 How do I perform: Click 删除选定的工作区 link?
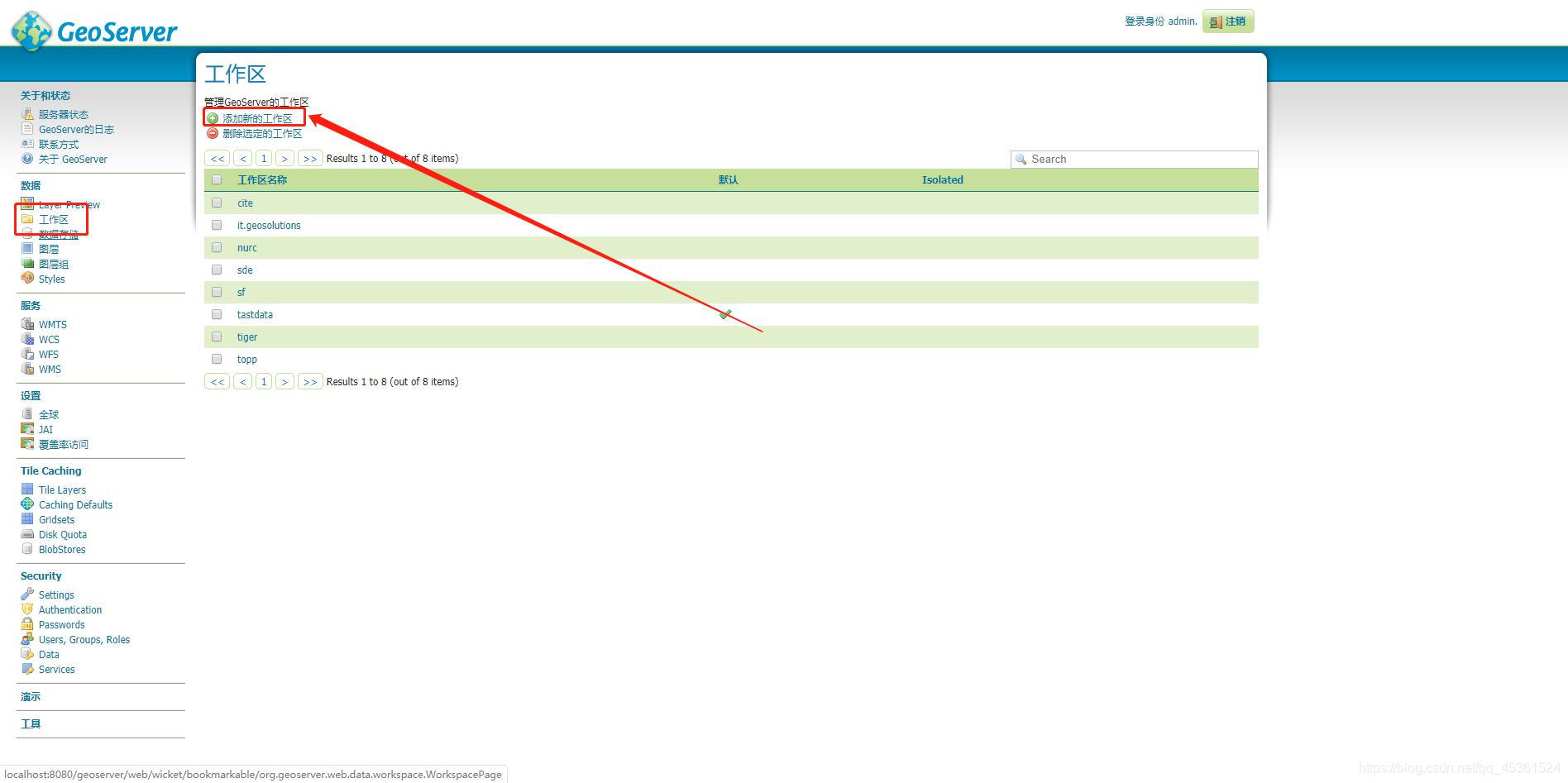262,133
